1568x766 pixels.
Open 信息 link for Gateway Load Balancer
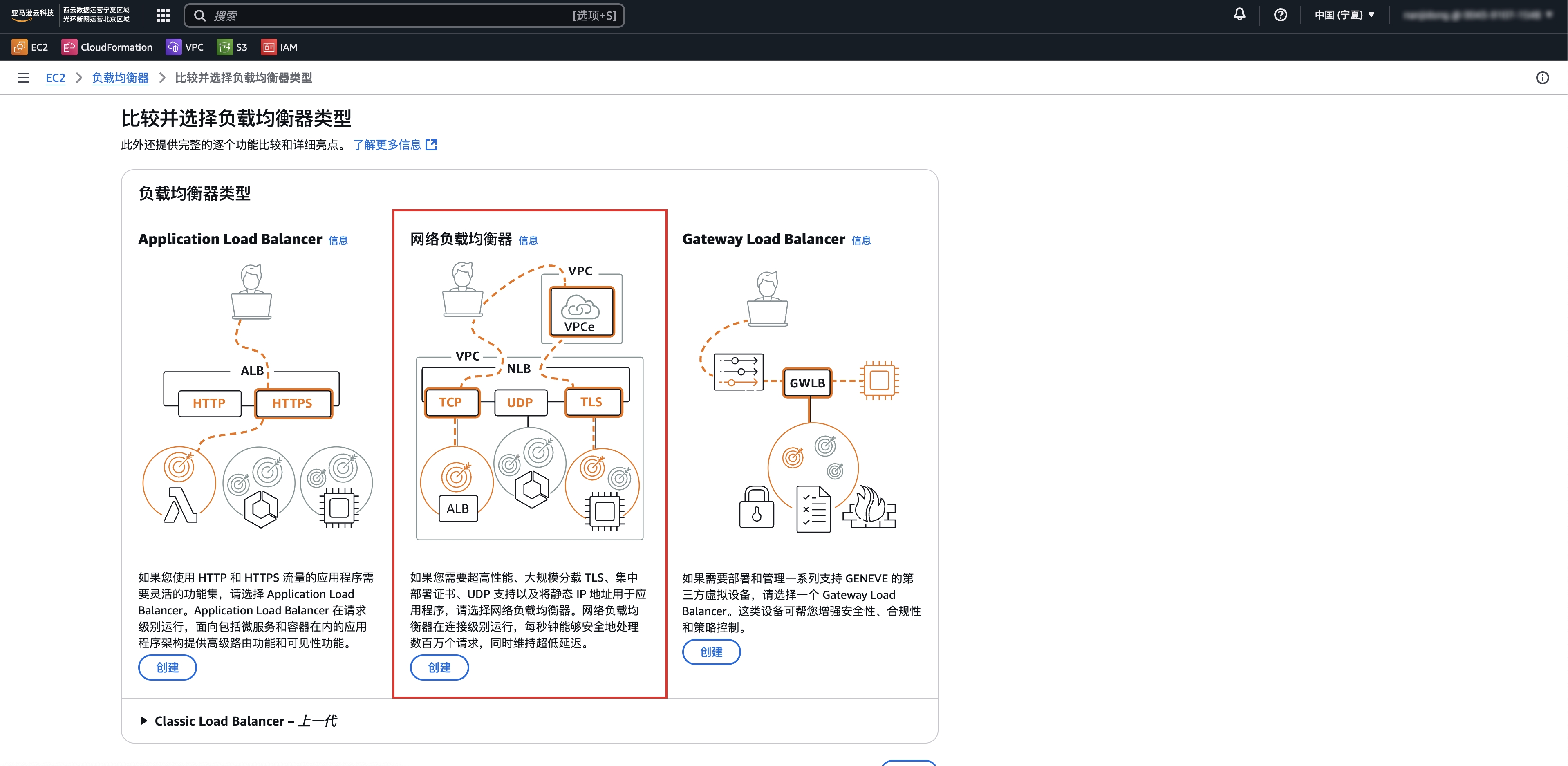(x=861, y=241)
